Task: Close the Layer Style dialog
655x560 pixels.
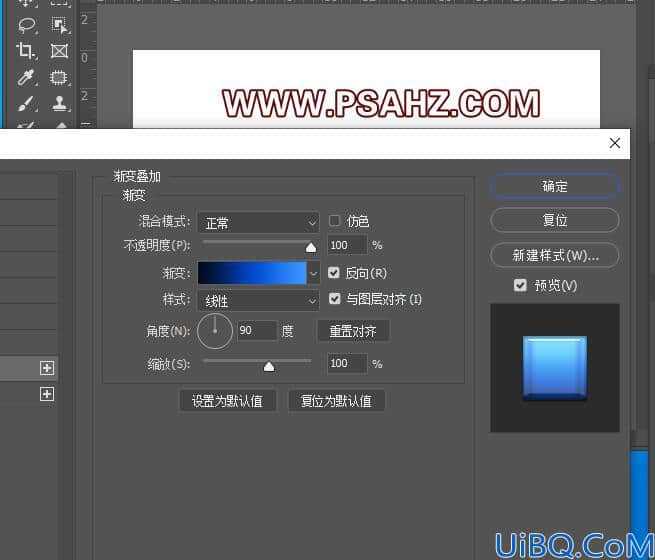Action: pos(614,143)
